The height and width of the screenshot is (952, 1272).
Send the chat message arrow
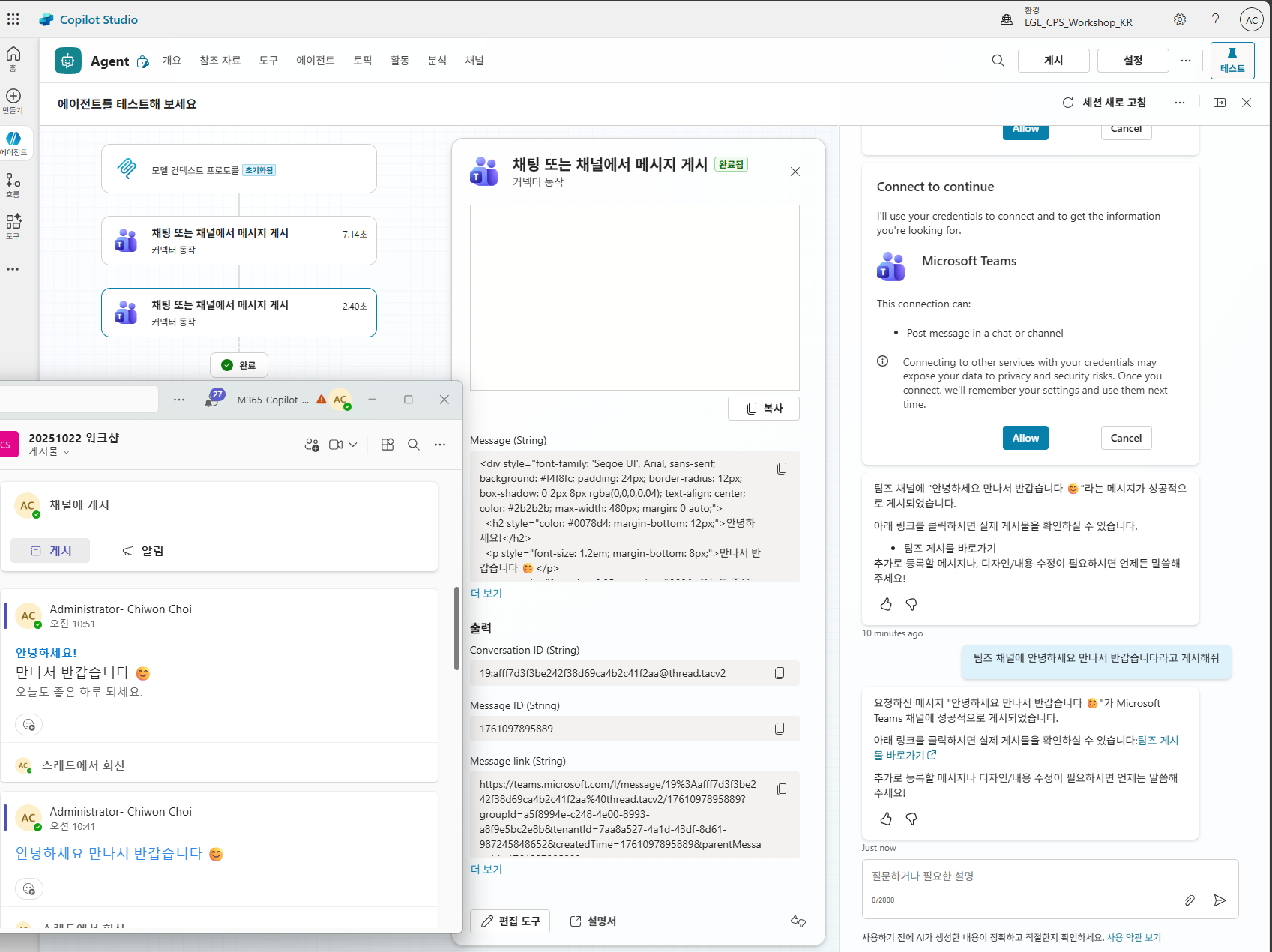coord(1220,900)
